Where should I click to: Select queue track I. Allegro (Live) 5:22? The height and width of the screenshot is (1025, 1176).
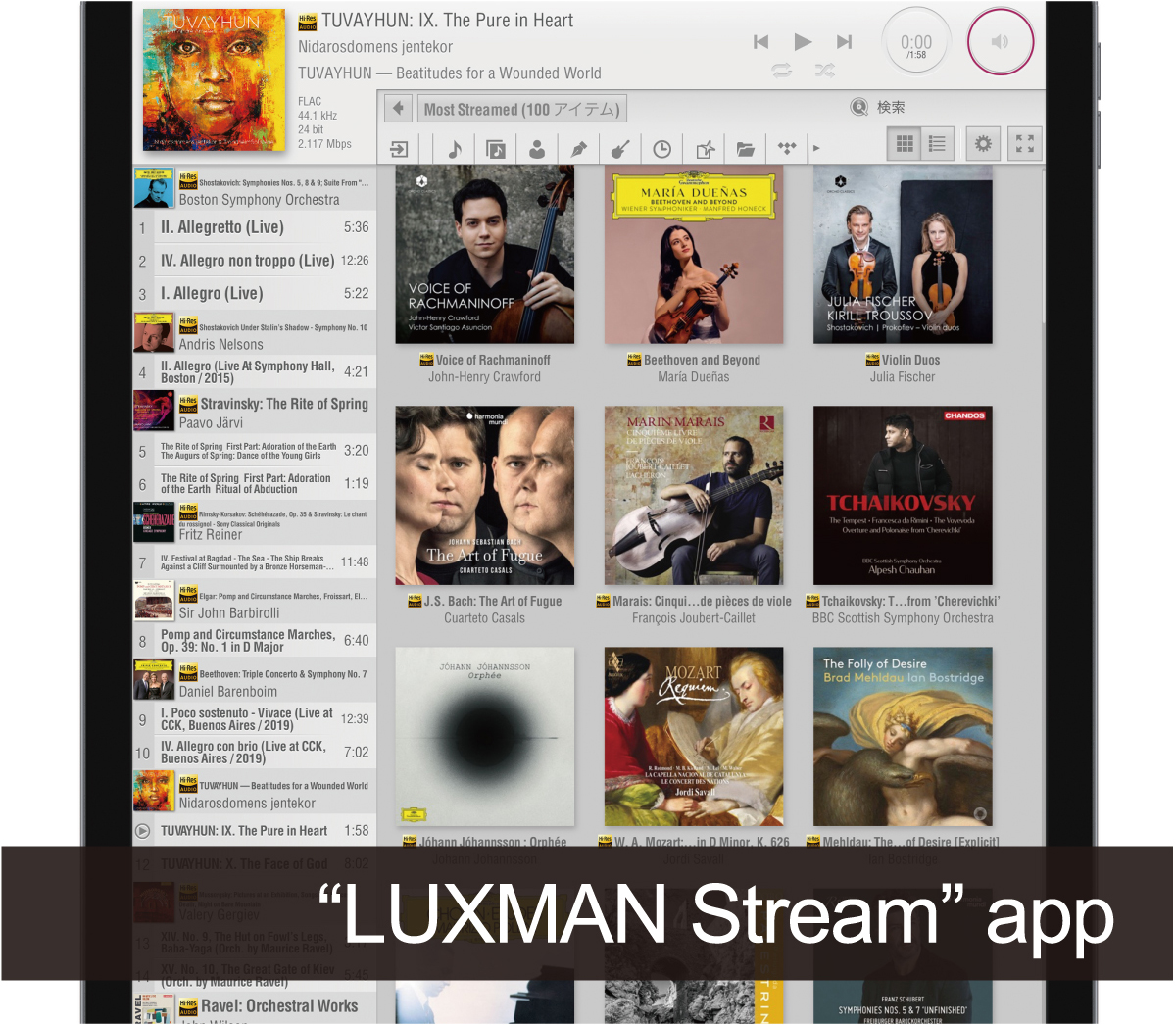coord(255,294)
